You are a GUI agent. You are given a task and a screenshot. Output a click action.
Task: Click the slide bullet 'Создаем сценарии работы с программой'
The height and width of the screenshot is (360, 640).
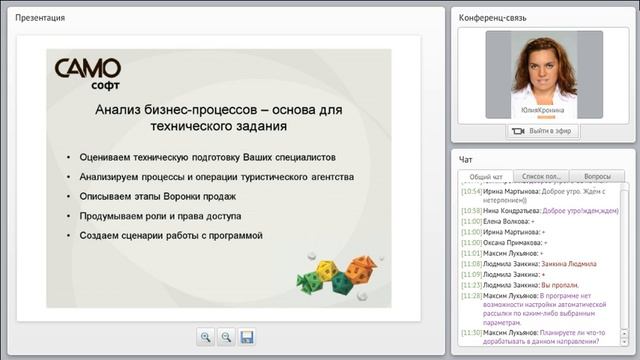tap(171, 236)
